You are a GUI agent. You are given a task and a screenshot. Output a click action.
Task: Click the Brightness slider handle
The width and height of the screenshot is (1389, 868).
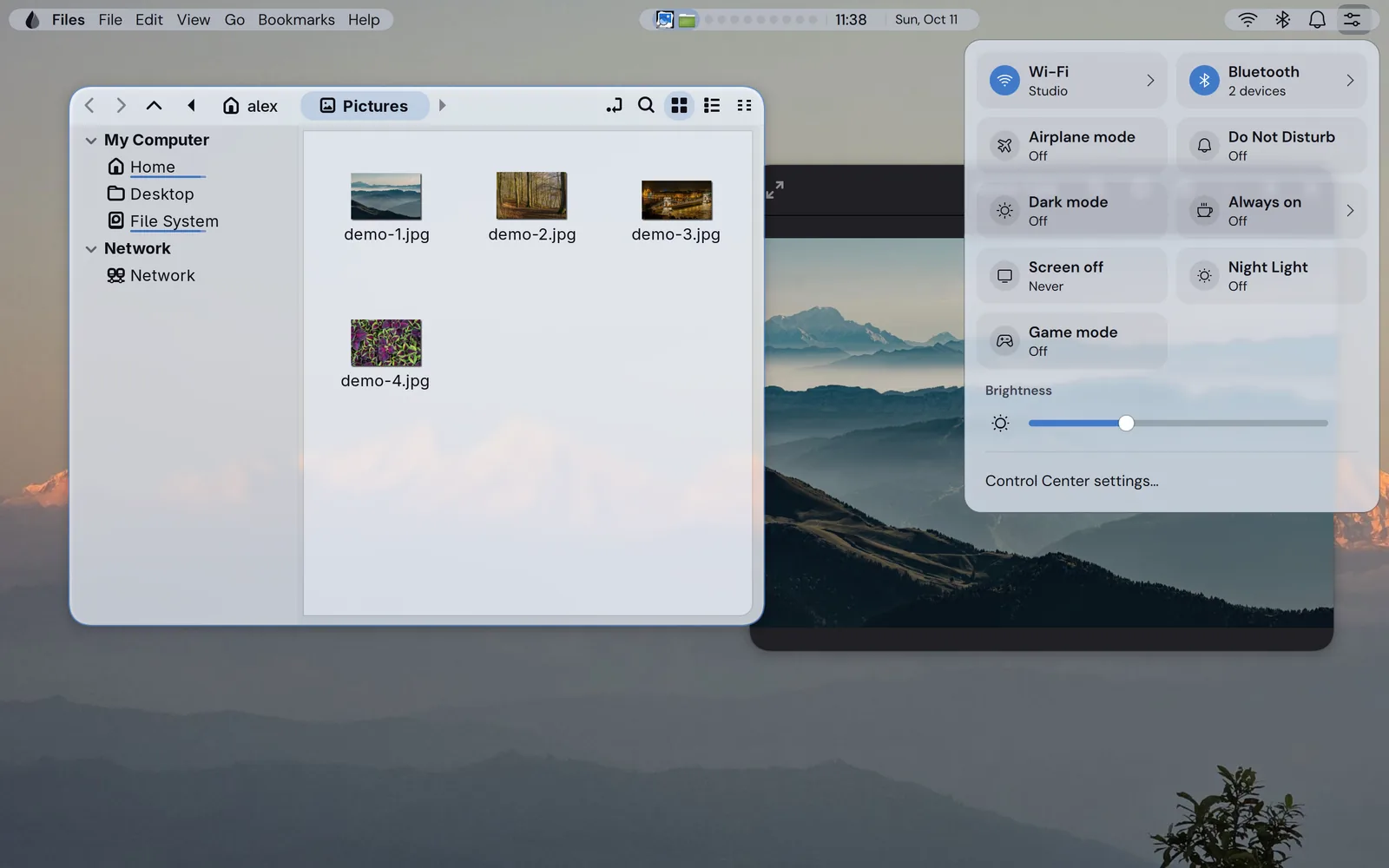point(1126,424)
